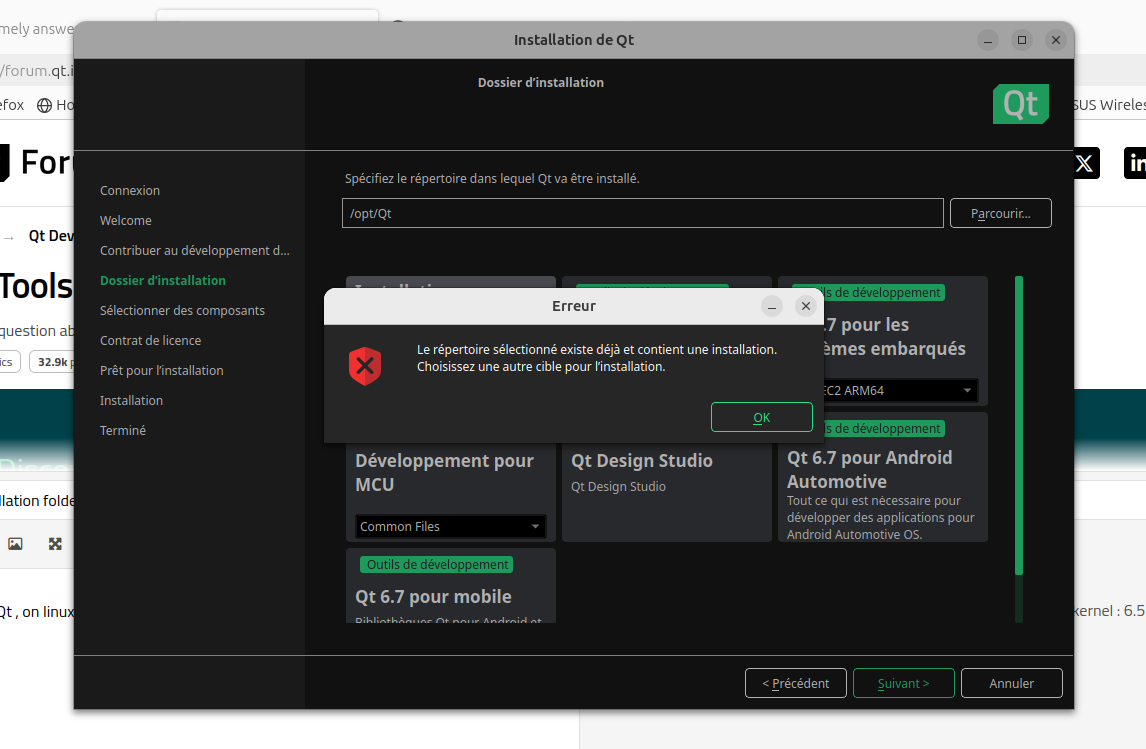Select Qt 6.7 pour Android Automotive card
The width and height of the screenshot is (1146, 749).
point(883,477)
